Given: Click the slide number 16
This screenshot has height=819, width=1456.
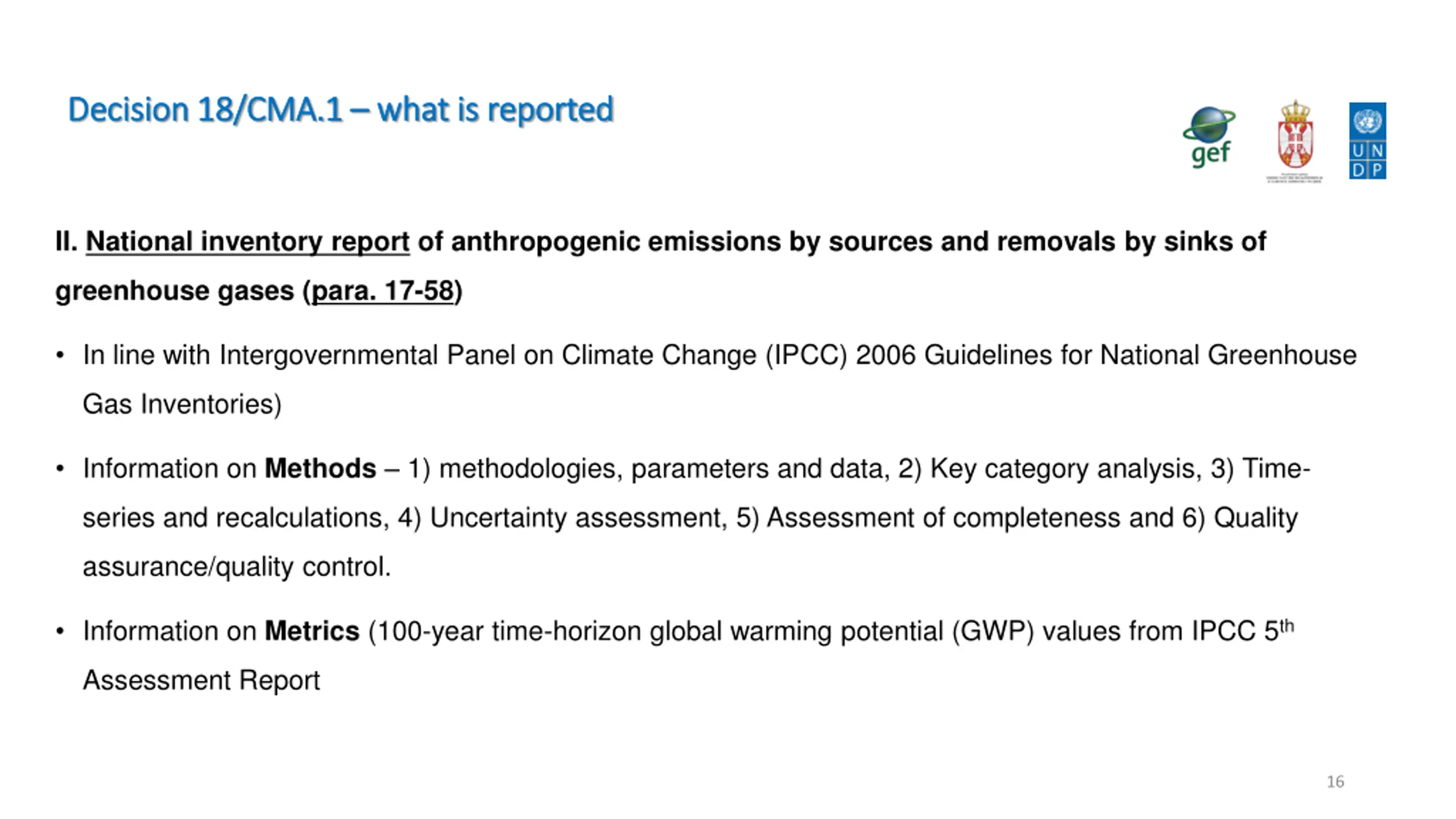Looking at the screenshot, I should (x=1335, y=782).
